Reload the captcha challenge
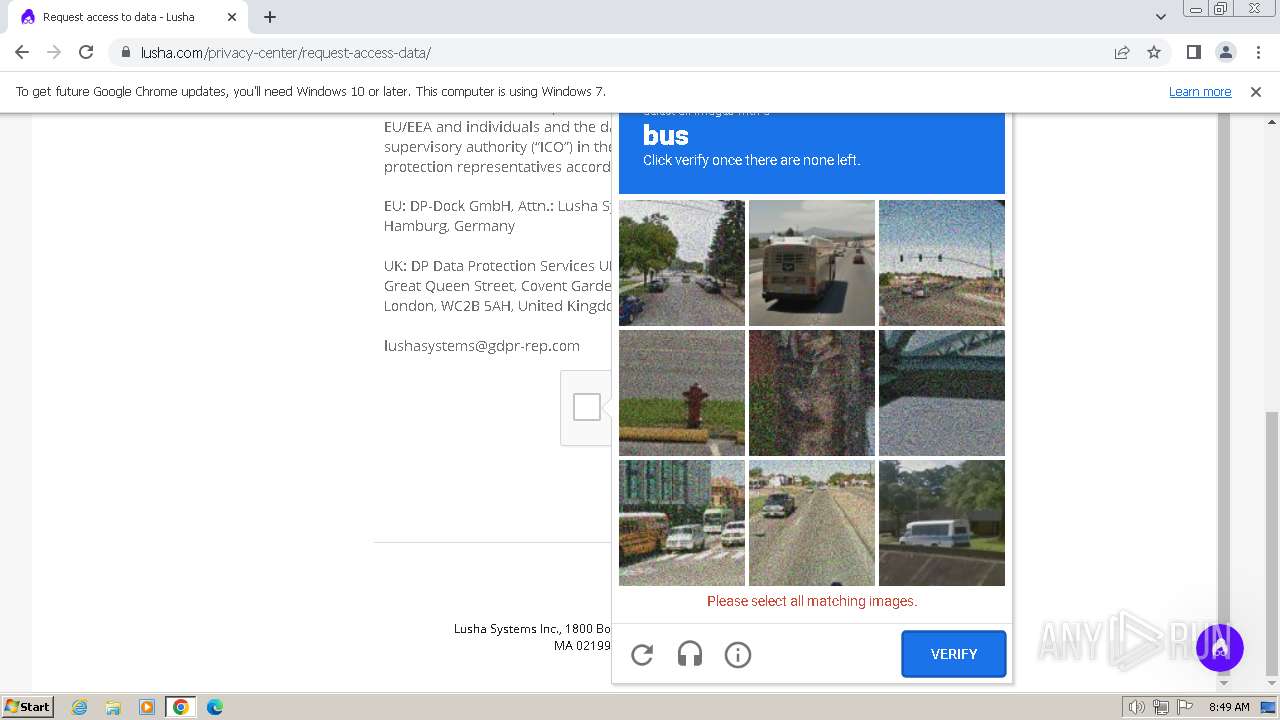This screenshot has height=720, width=1280. [642, 655]
